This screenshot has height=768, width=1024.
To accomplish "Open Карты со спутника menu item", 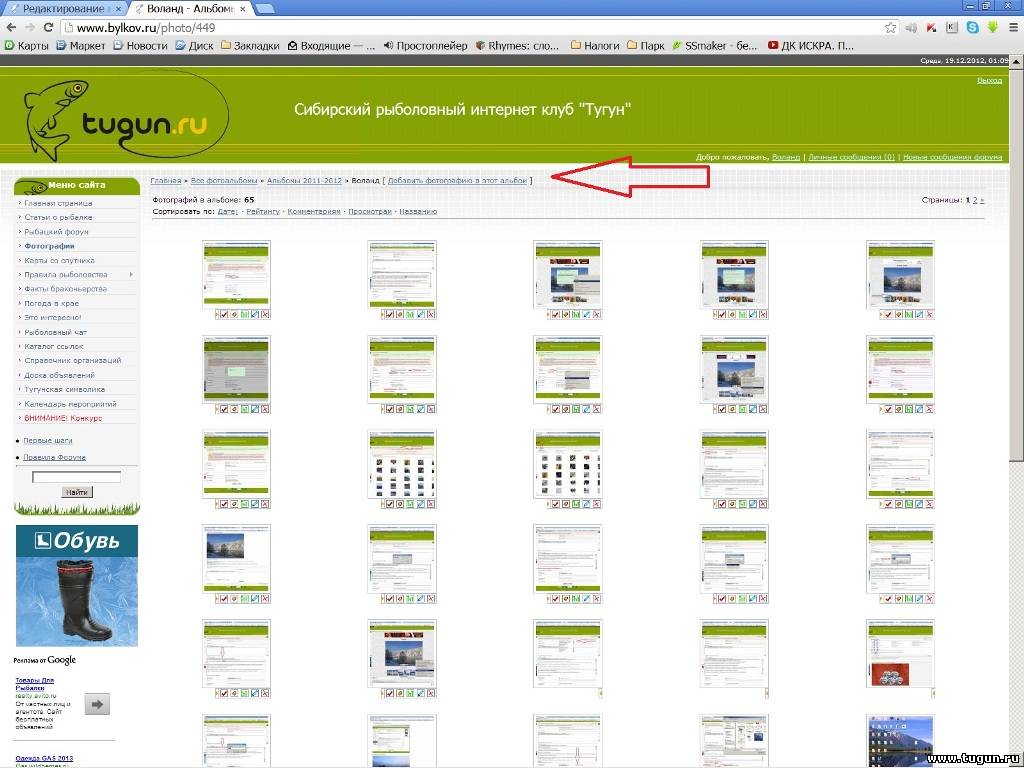I will coord(59,261).
